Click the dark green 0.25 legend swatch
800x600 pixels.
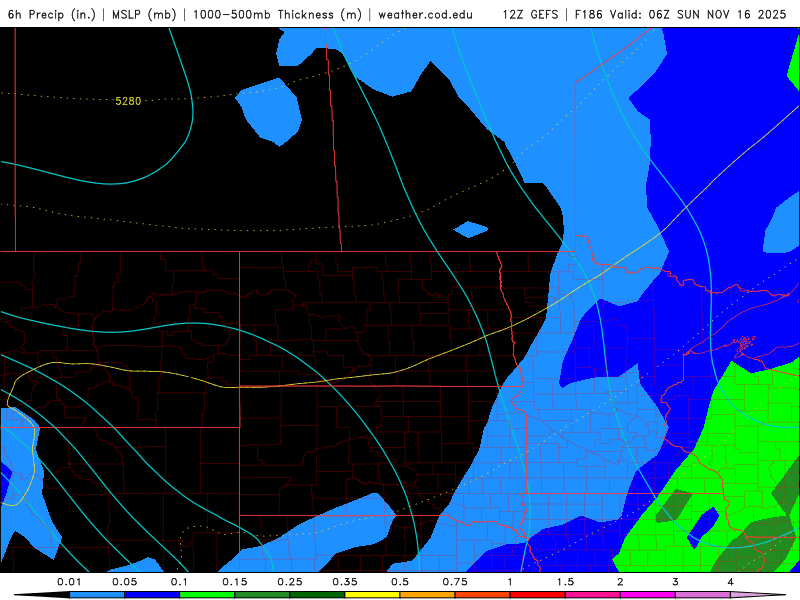pos(317,595)
